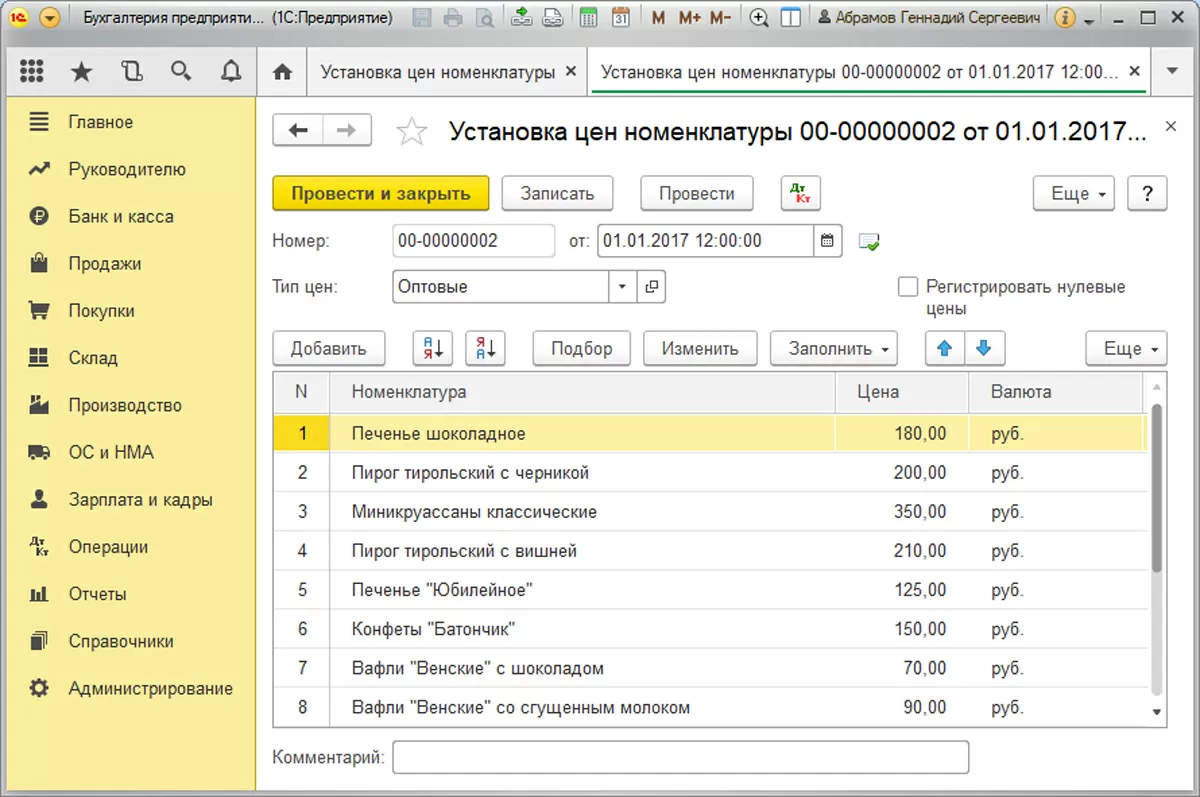Expand the 'Еще' menu above table
Image resolution: width=1200 pixels, height=797 pixels.
tap(1126, 349)
